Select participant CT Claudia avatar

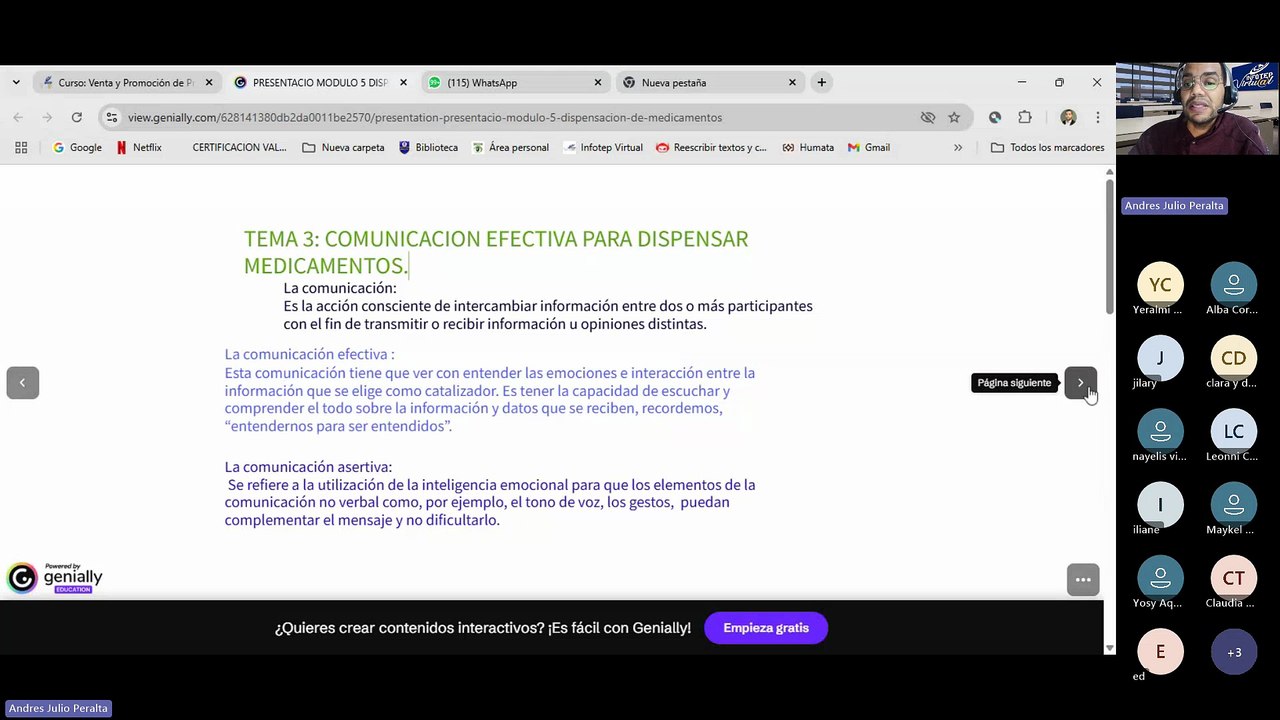tap(1233, 578)
